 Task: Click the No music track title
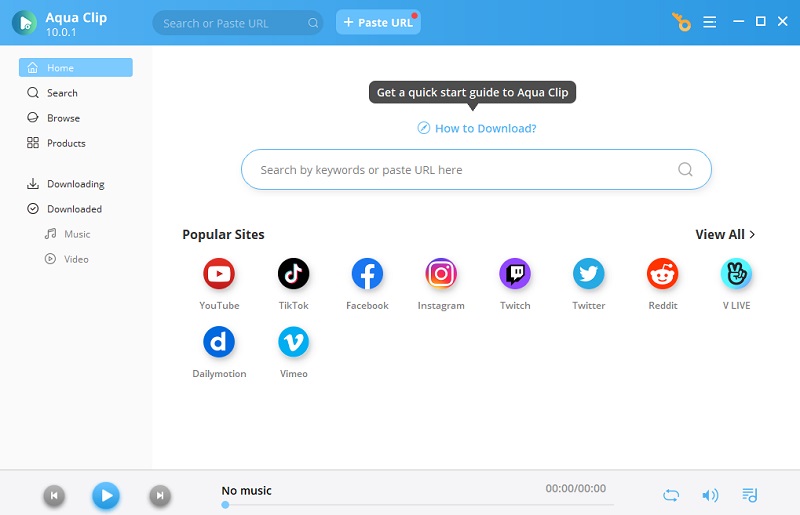pyautogui.click(x=246, y=491)
